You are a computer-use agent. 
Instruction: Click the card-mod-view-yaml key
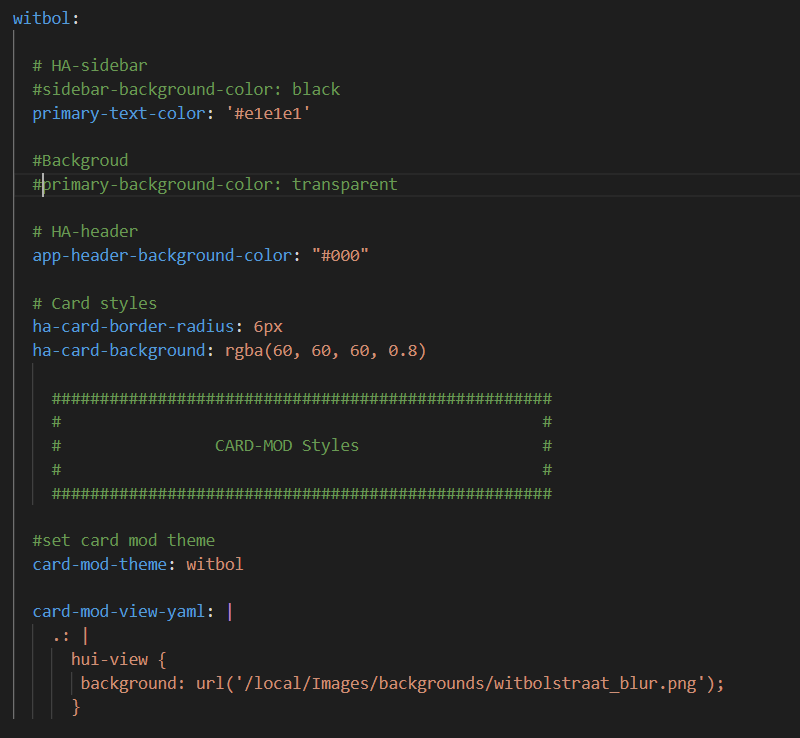120,612
